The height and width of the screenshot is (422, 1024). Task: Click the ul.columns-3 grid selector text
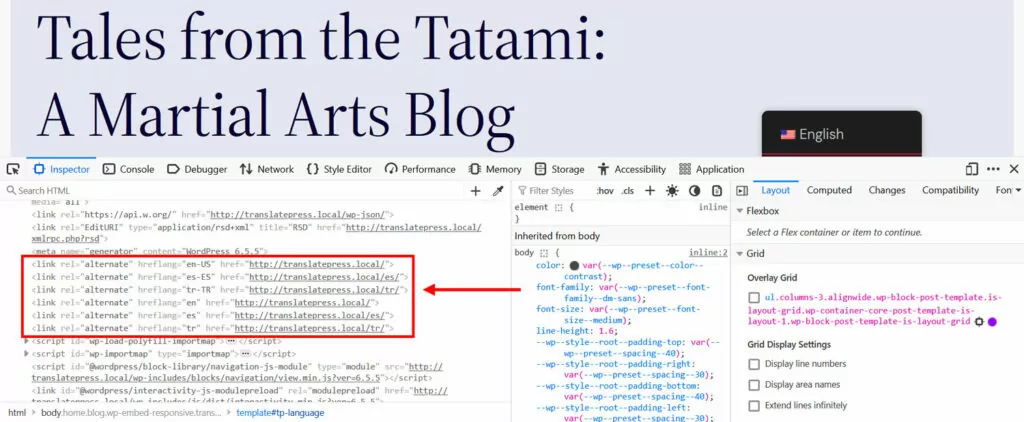874,310
